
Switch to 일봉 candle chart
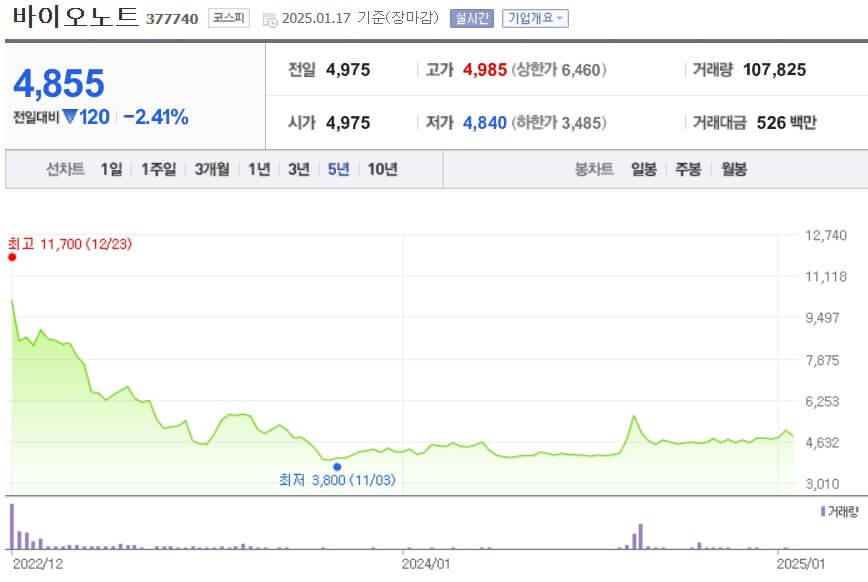tap(644, 169)
